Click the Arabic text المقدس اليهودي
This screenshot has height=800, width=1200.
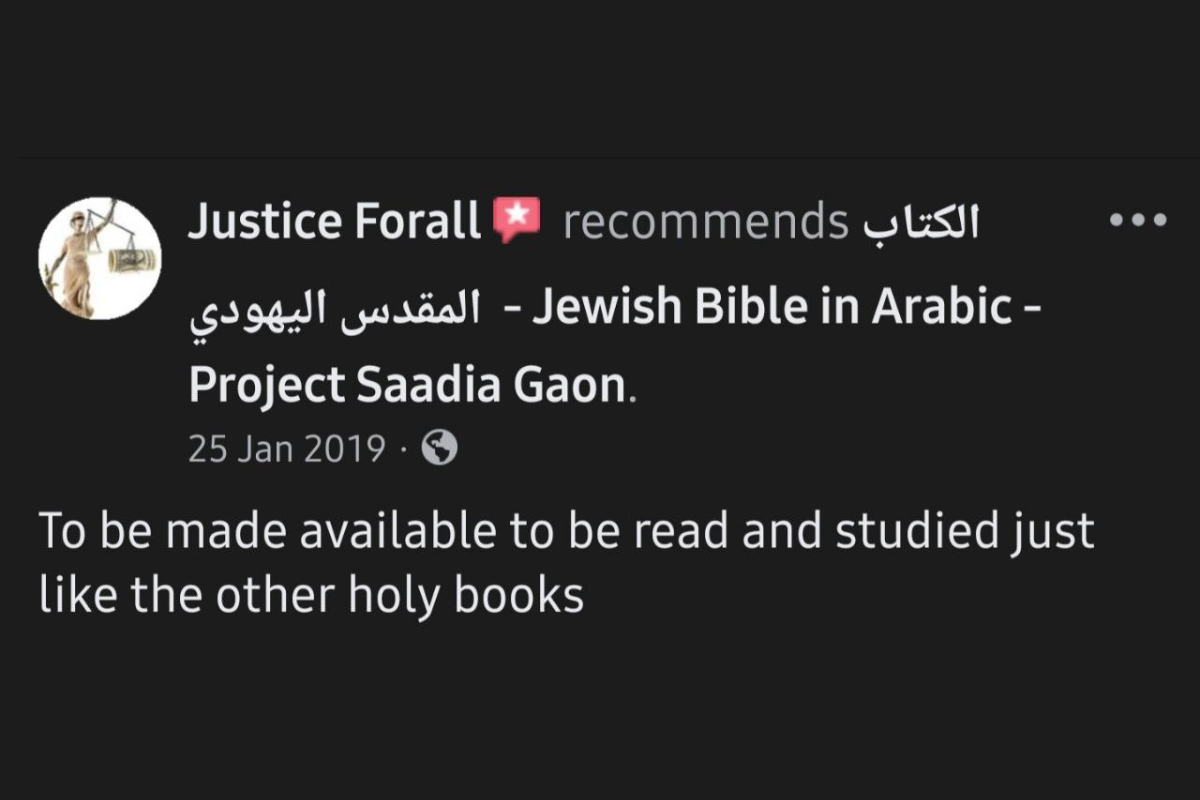pos(335,307)
